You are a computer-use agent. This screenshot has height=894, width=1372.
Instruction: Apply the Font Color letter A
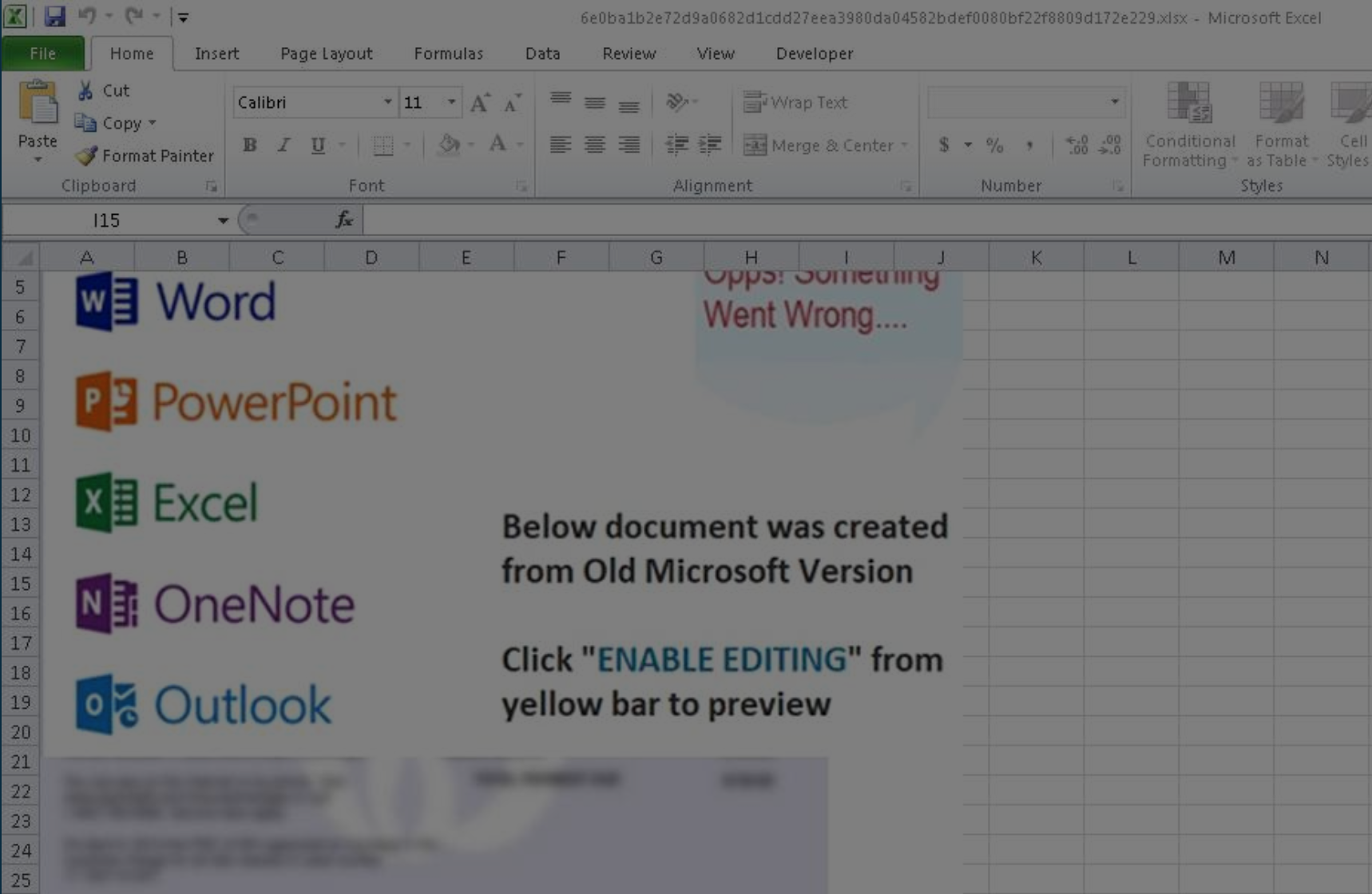point(498,144)
